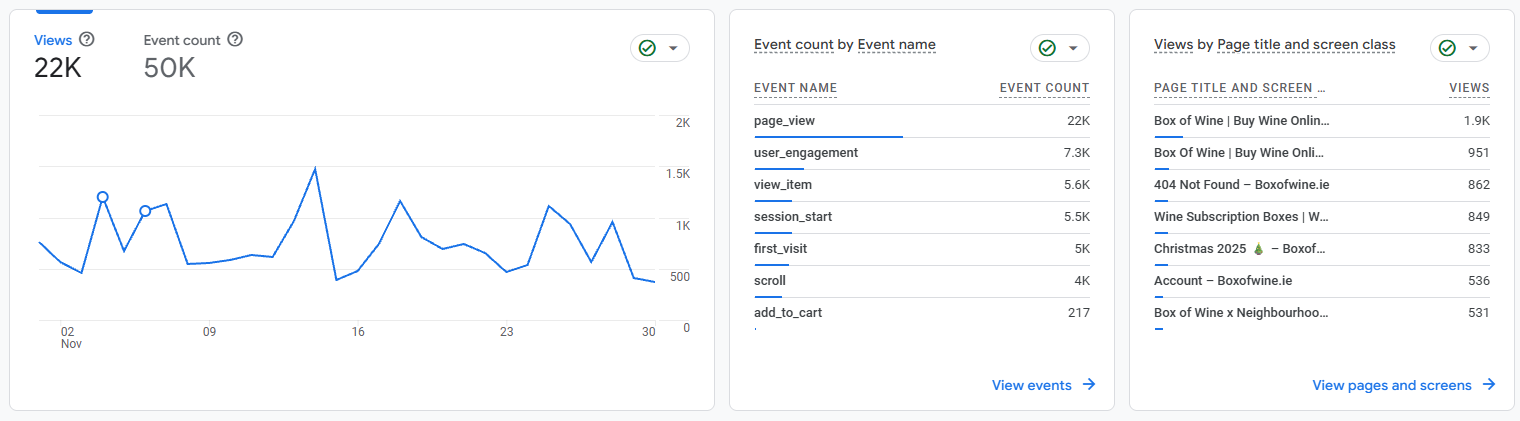Screen dimensions: 1520x421
Task: Open the 'Event name' selector in card title
Action: click(x=897, y=45)
